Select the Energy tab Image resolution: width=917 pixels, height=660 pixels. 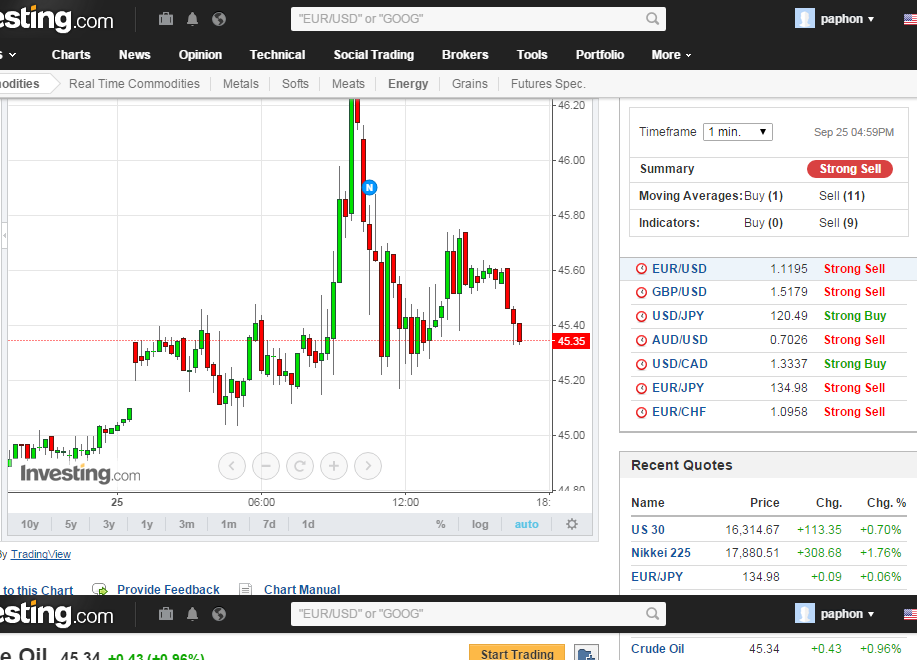click(x=408, y=84)
